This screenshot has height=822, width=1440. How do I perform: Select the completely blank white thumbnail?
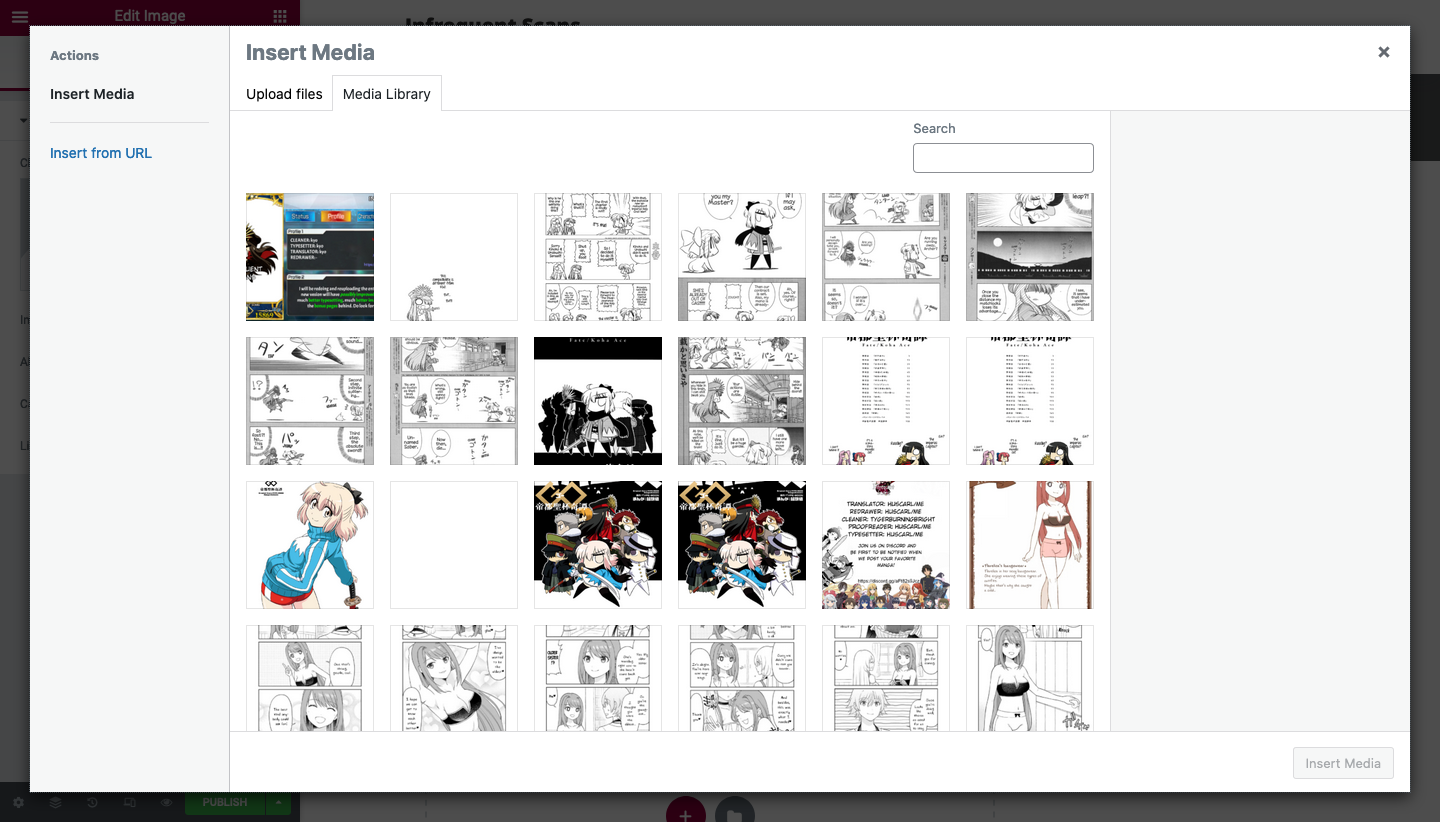pyautogui.click(x=454, y=545)
